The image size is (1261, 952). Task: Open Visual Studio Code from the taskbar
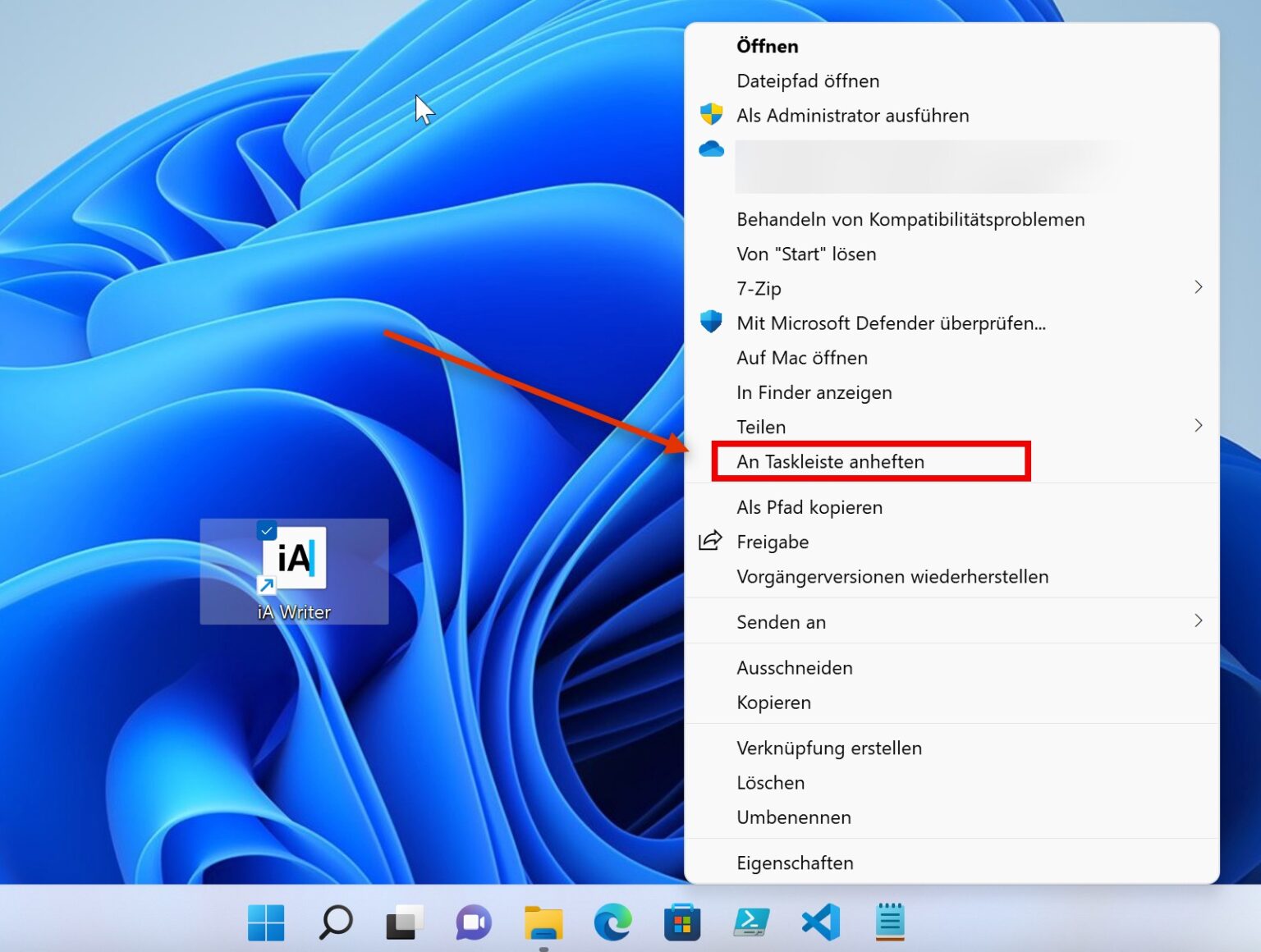[x=820, y=921]
